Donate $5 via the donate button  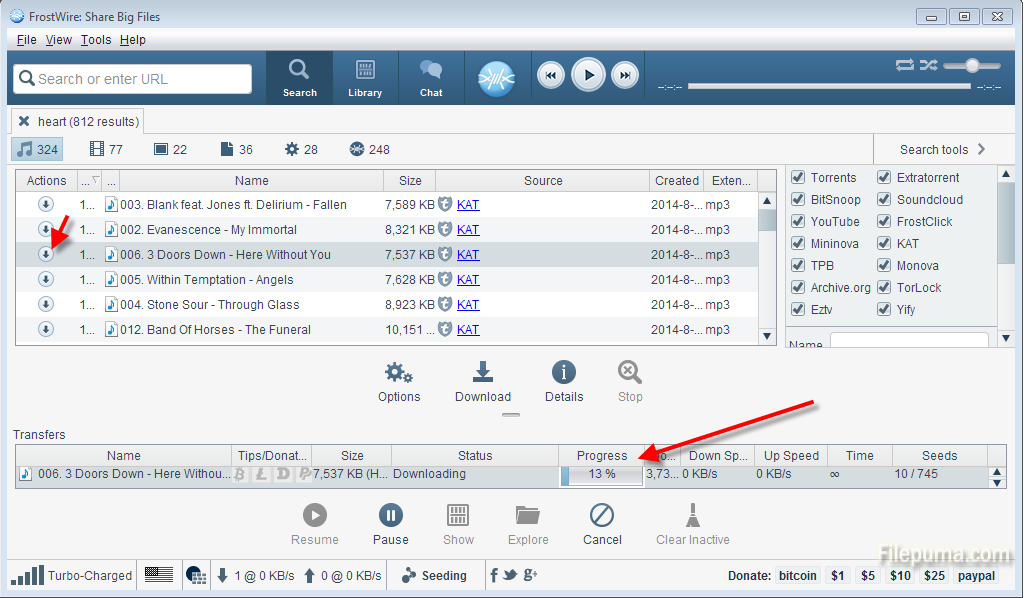867,576
